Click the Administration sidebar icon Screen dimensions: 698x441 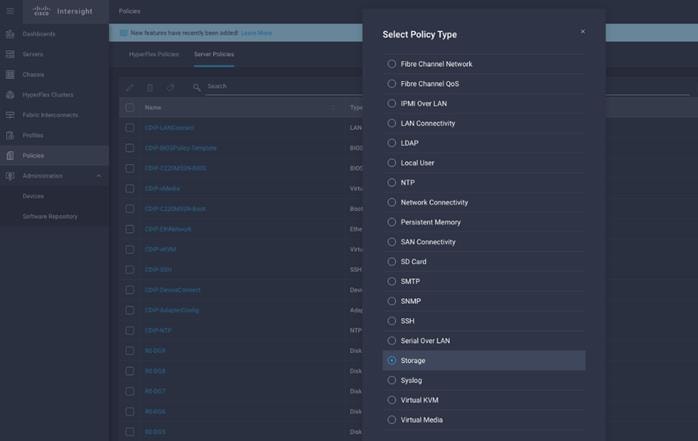pyautogui.click(x=10, y=176)
